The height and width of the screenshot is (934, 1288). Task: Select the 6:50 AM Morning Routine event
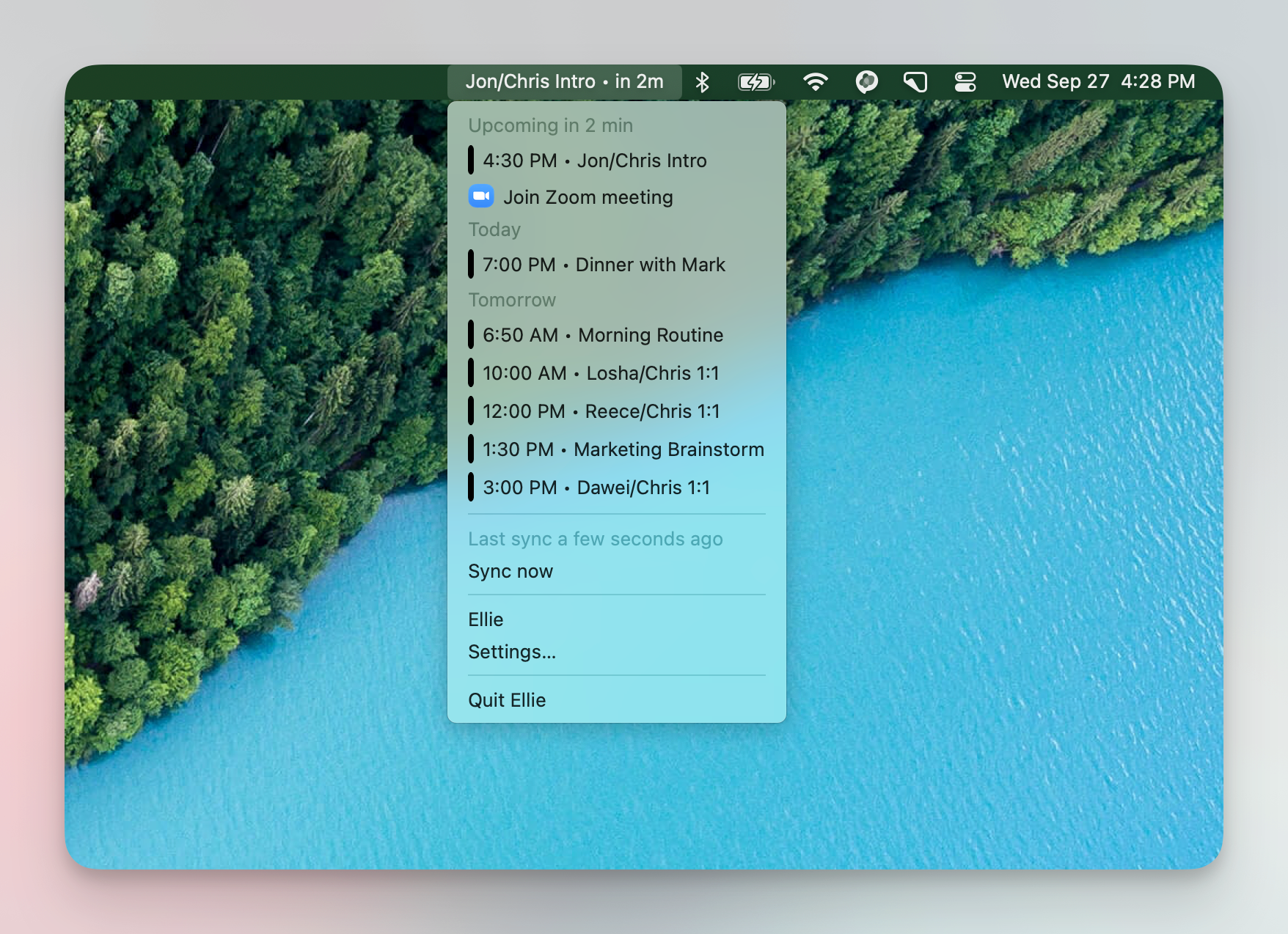pos(617,335)
